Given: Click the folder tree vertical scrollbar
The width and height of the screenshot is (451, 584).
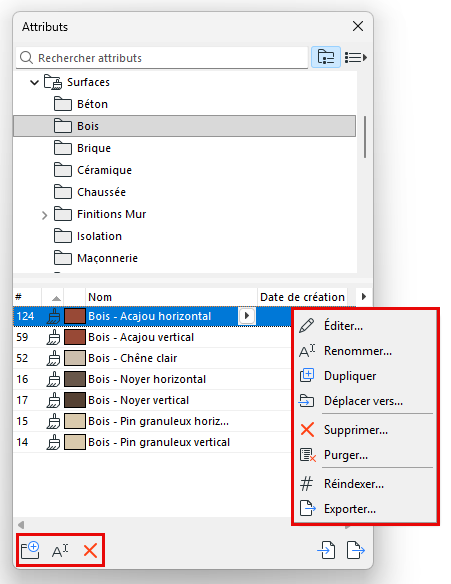Looking at the screenshot, I should (x=365, y=137).
